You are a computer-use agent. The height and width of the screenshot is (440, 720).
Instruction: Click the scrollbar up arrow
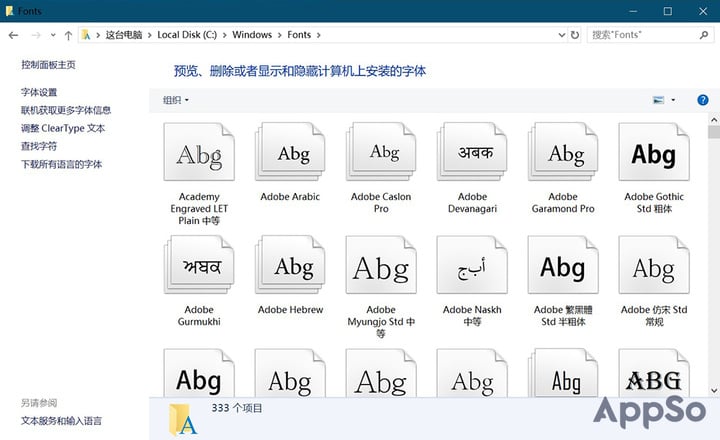(714, 120)
